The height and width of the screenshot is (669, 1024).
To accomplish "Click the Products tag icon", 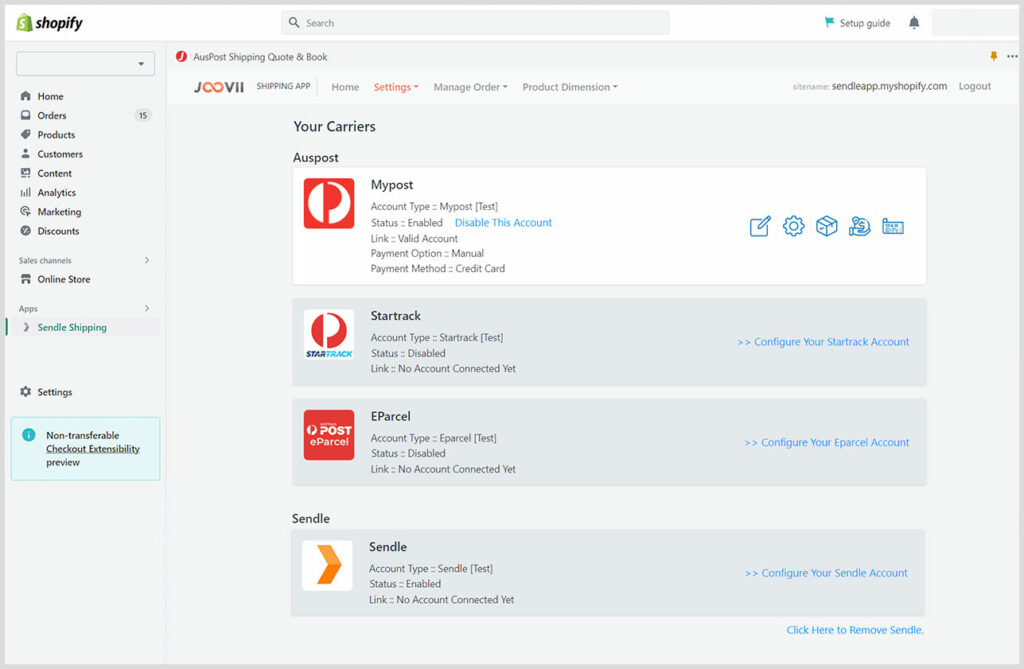I will 25,135.
